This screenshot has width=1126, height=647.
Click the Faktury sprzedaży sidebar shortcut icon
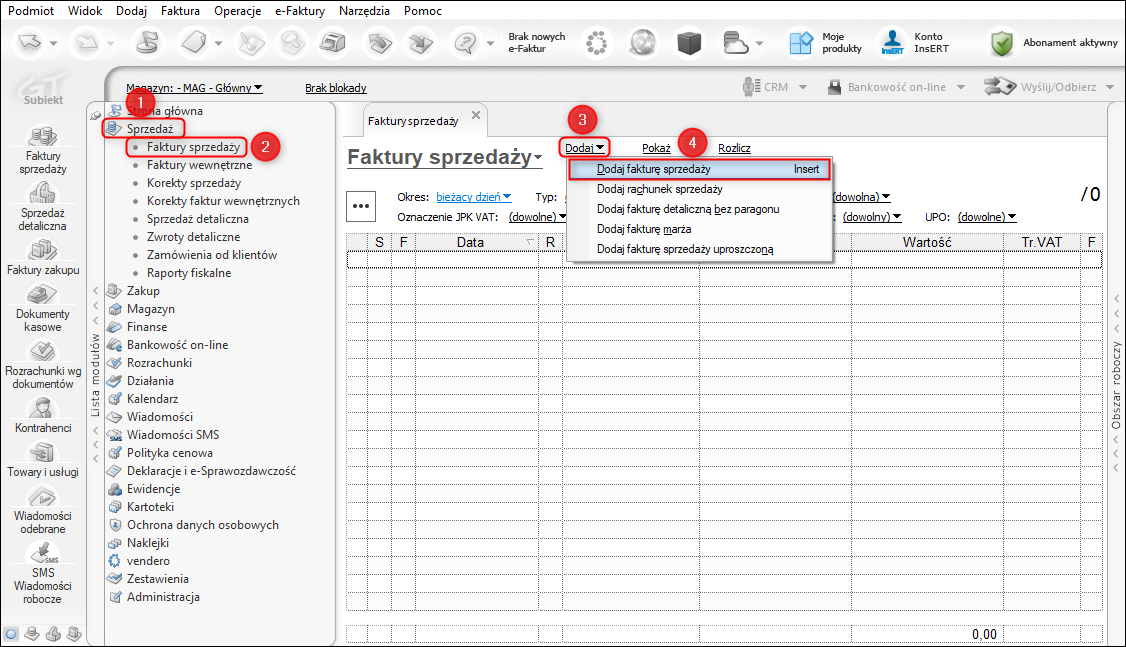pos(43,136)
